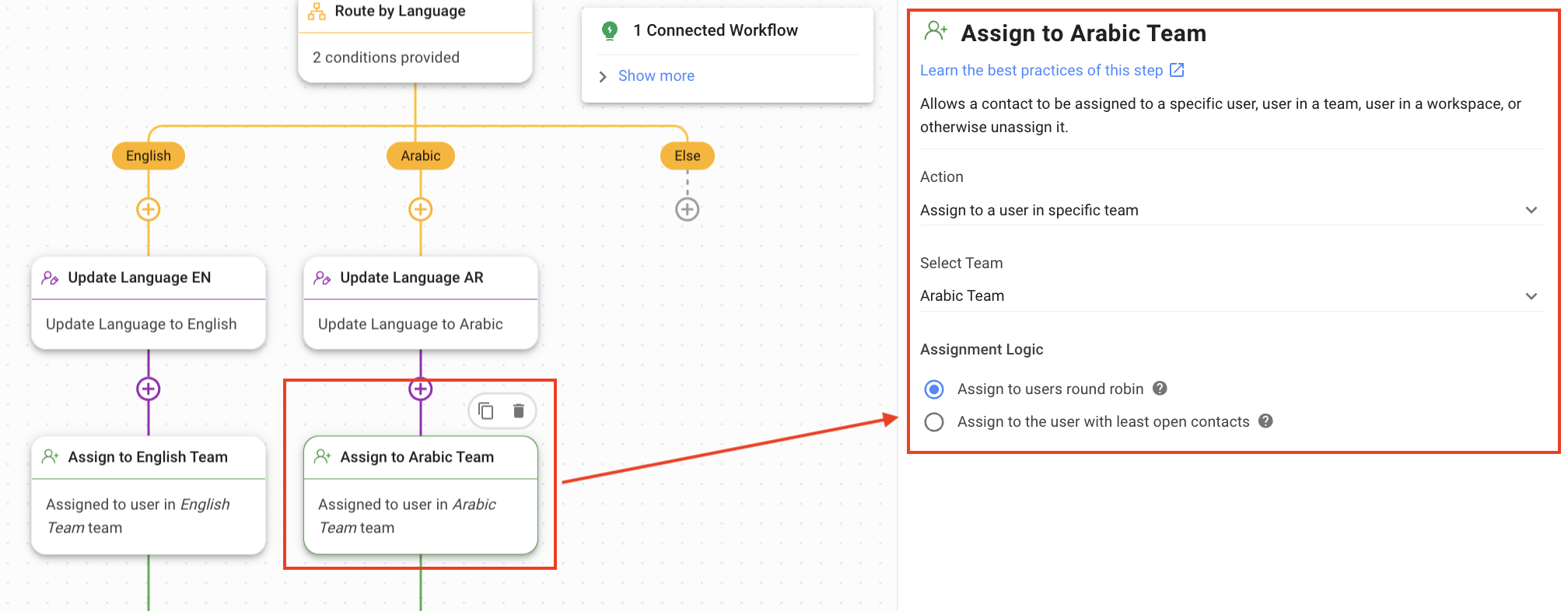Add a step under the Arabic branch
The width and height of the screenshot is (1568, 611).
pyautogui.click(x=421, y=209)
